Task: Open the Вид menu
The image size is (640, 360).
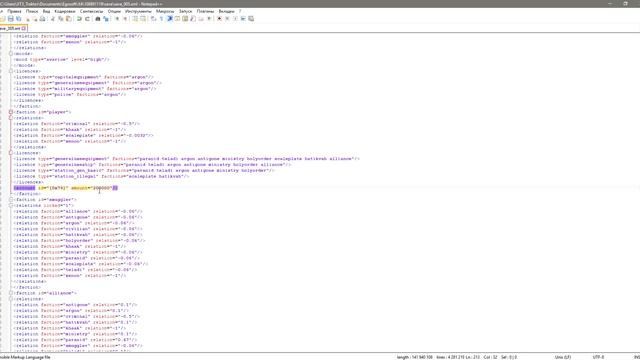Action: [47, 11]
